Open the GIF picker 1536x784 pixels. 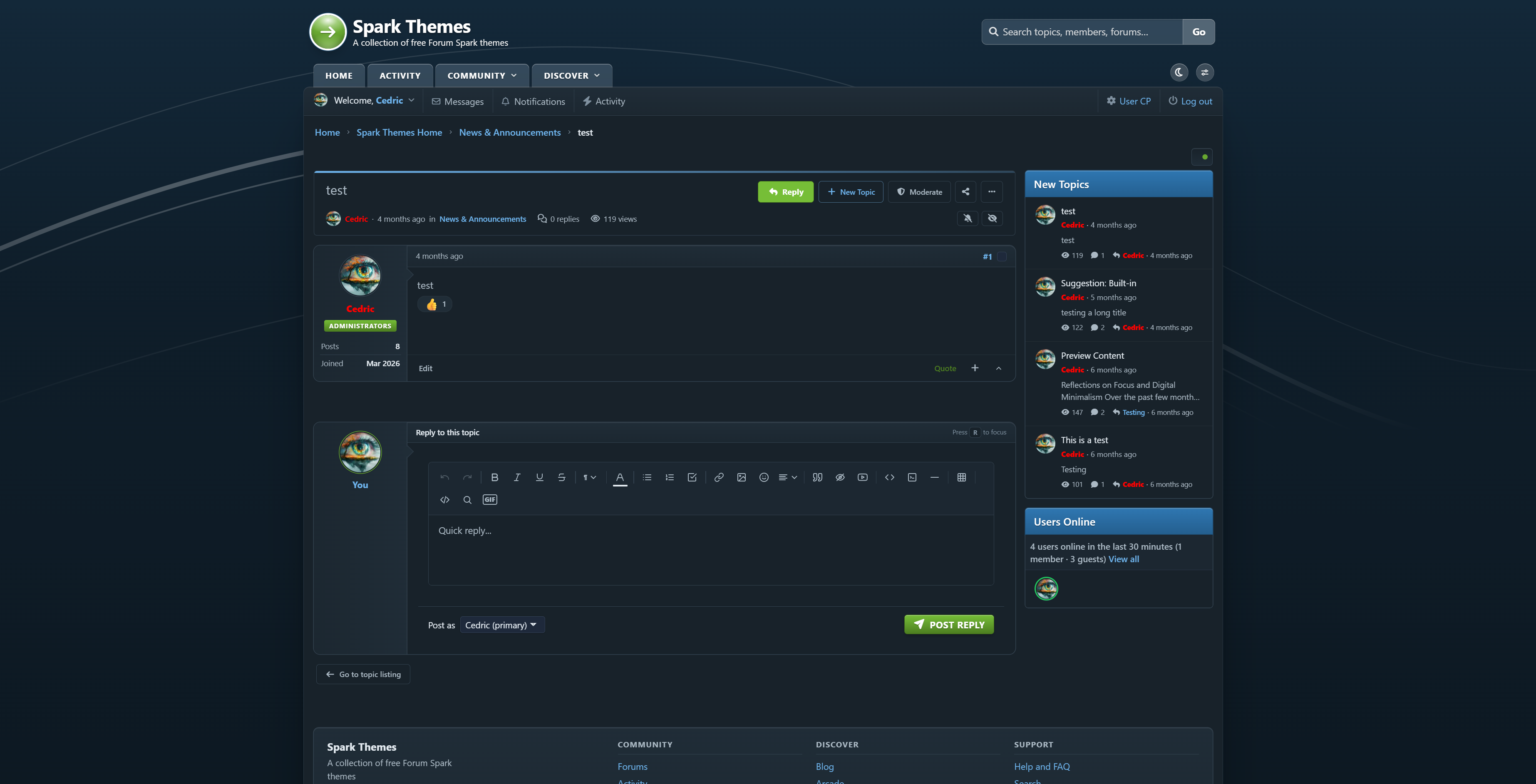point(489,500)
